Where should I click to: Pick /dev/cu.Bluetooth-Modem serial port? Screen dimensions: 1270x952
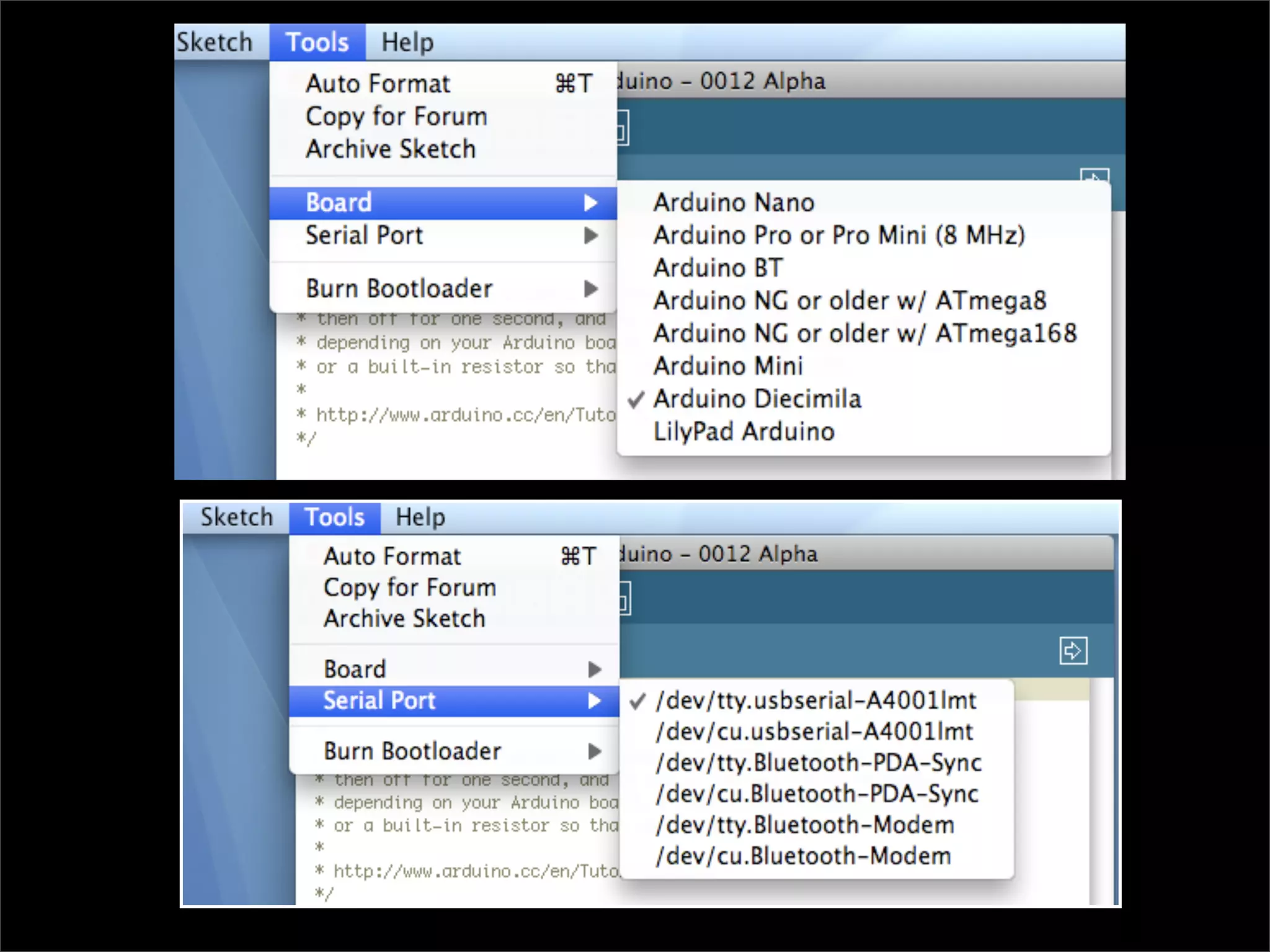[803, 857]
